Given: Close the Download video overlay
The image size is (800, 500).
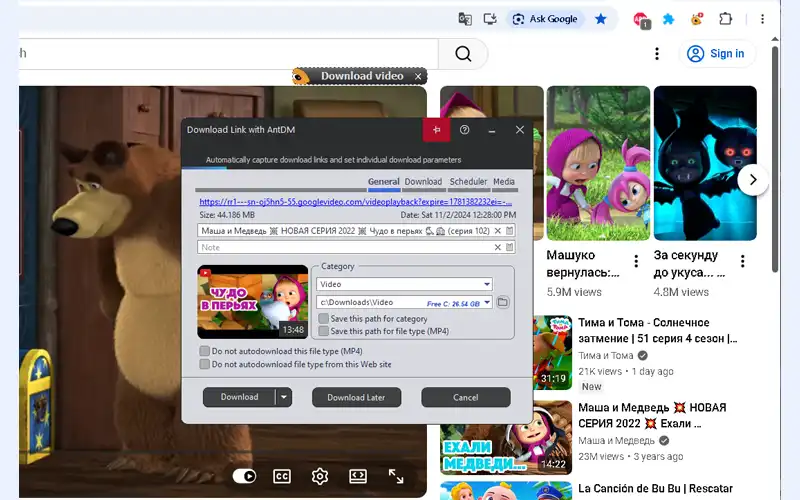Looking at the screenshot, I should (418, 77).
